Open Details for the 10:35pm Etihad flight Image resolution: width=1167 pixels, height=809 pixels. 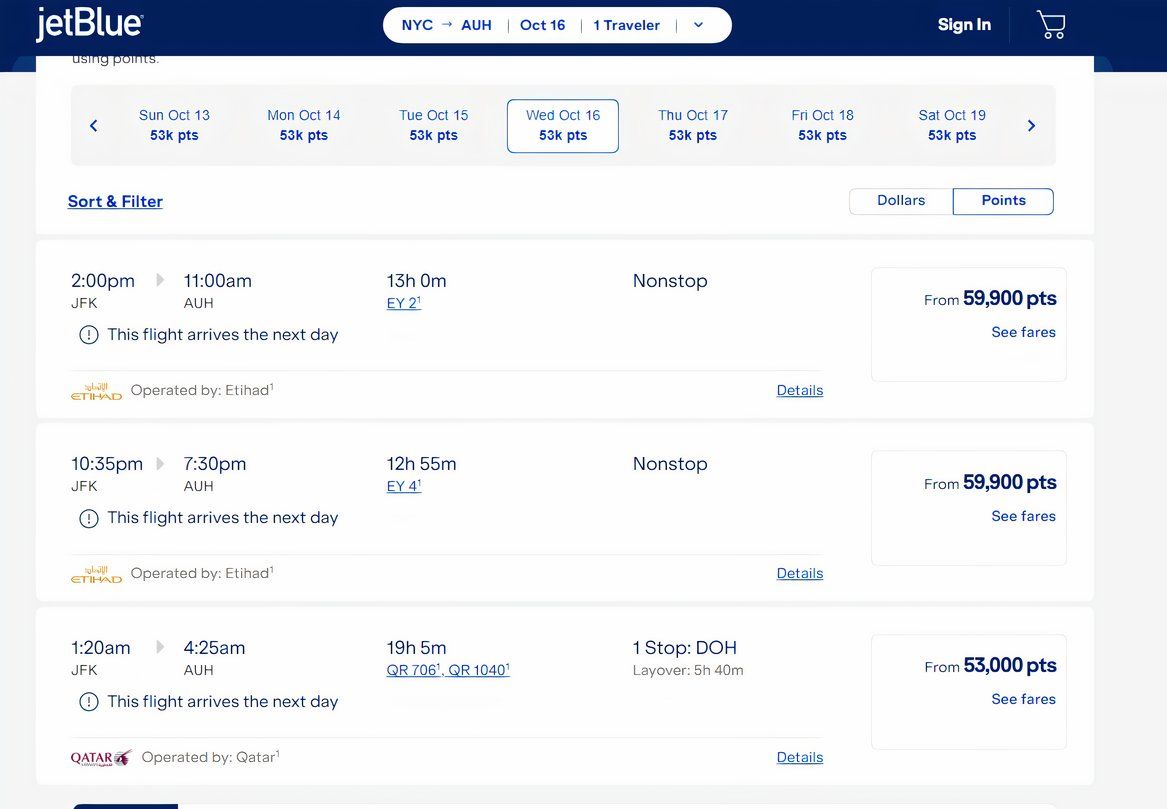(799, 573)
